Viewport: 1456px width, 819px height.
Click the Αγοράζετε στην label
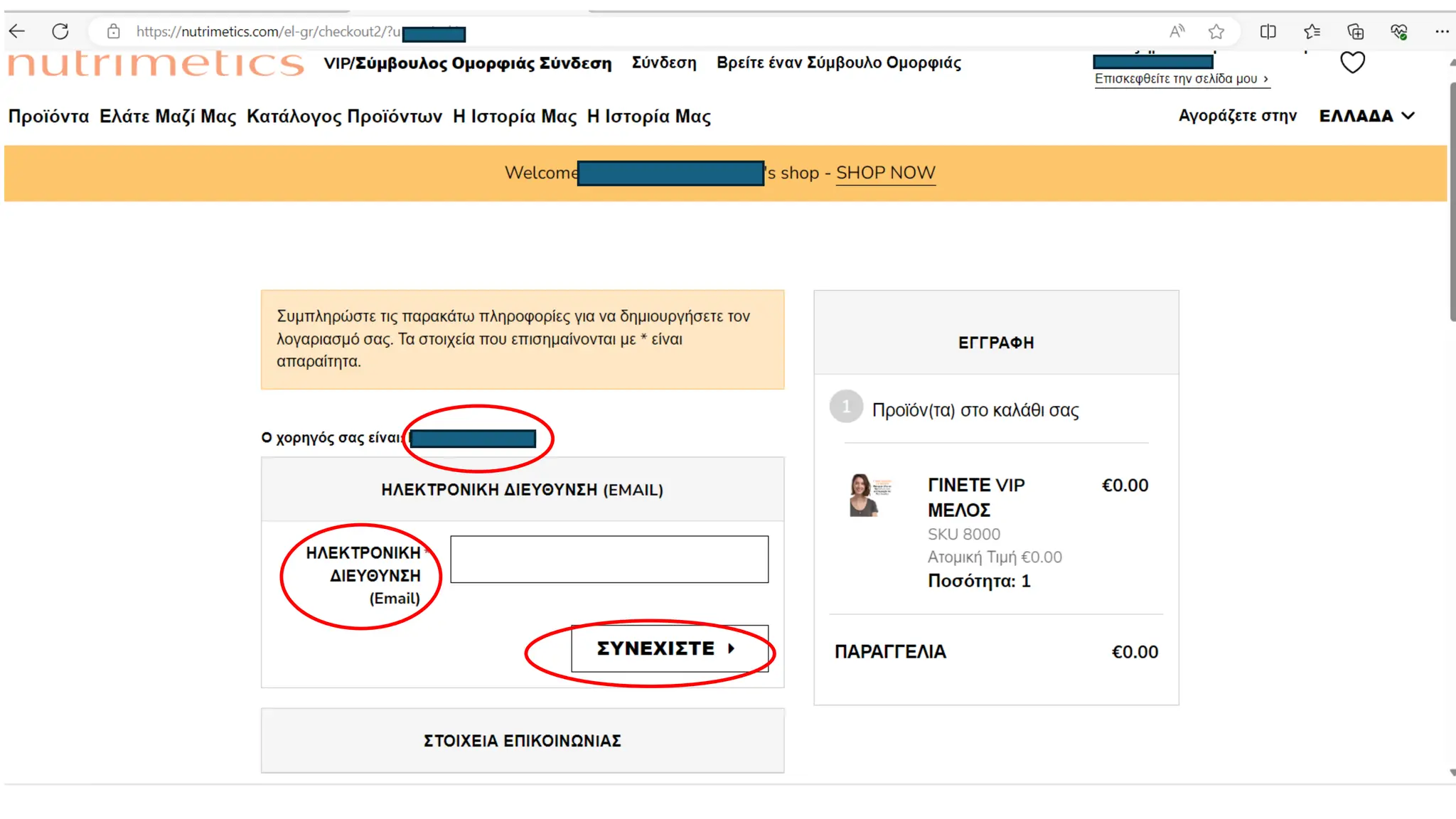coord(1238,116)
